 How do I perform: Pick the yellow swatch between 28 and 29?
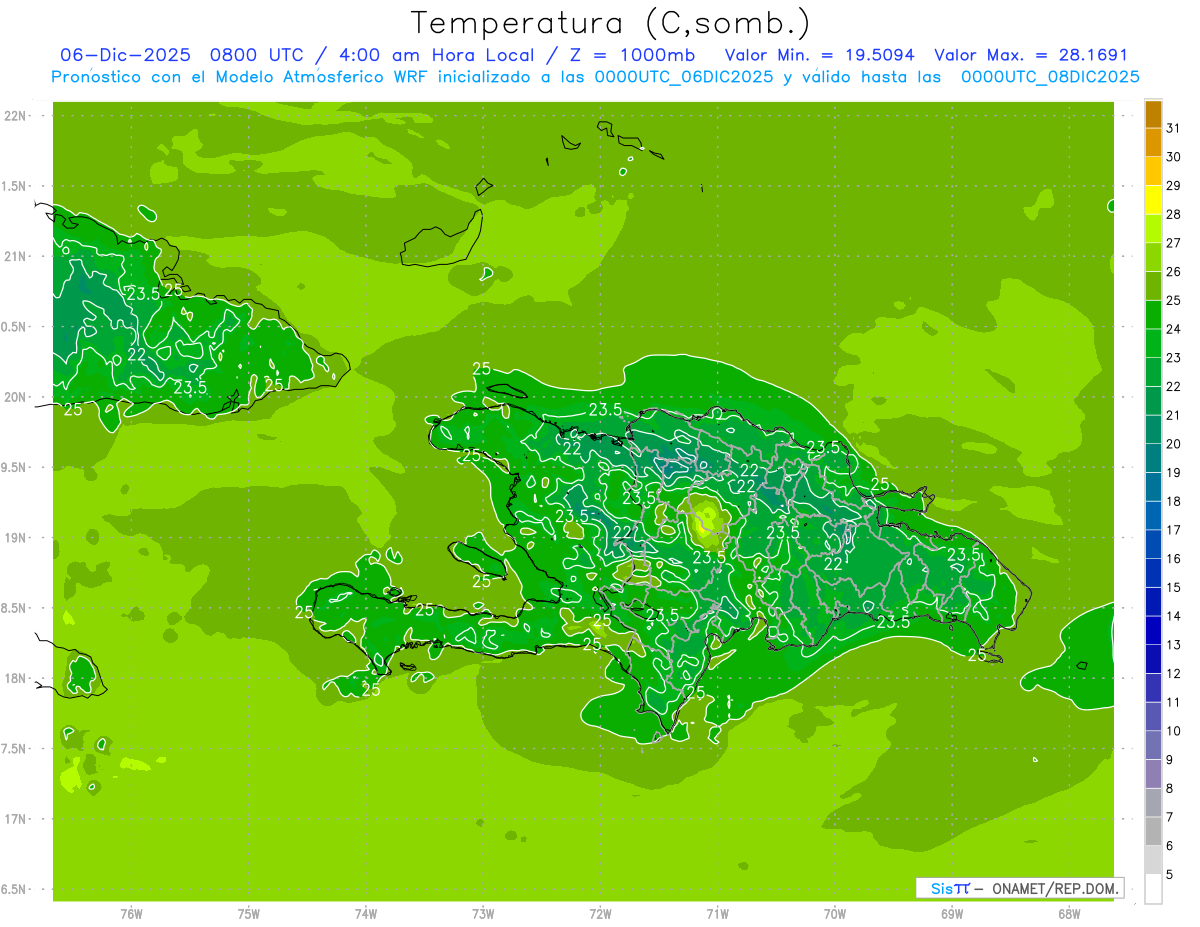pos(1153,200)
